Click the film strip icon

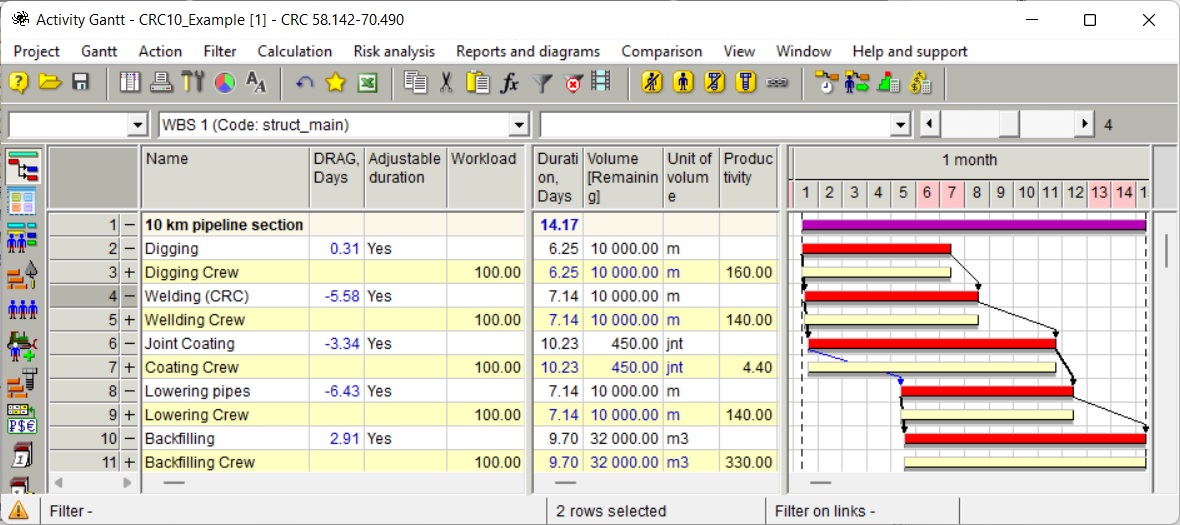tap(601, 82)
